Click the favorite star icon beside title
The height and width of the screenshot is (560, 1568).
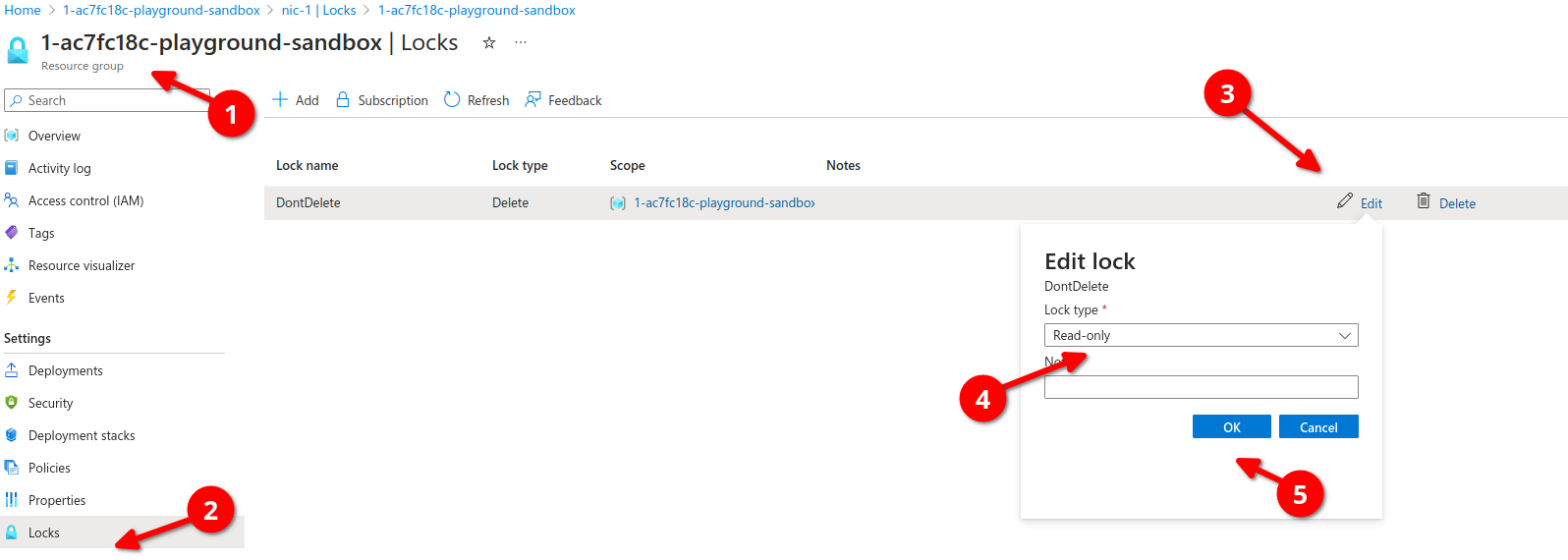pyautogui.click(x=489, y=42)
